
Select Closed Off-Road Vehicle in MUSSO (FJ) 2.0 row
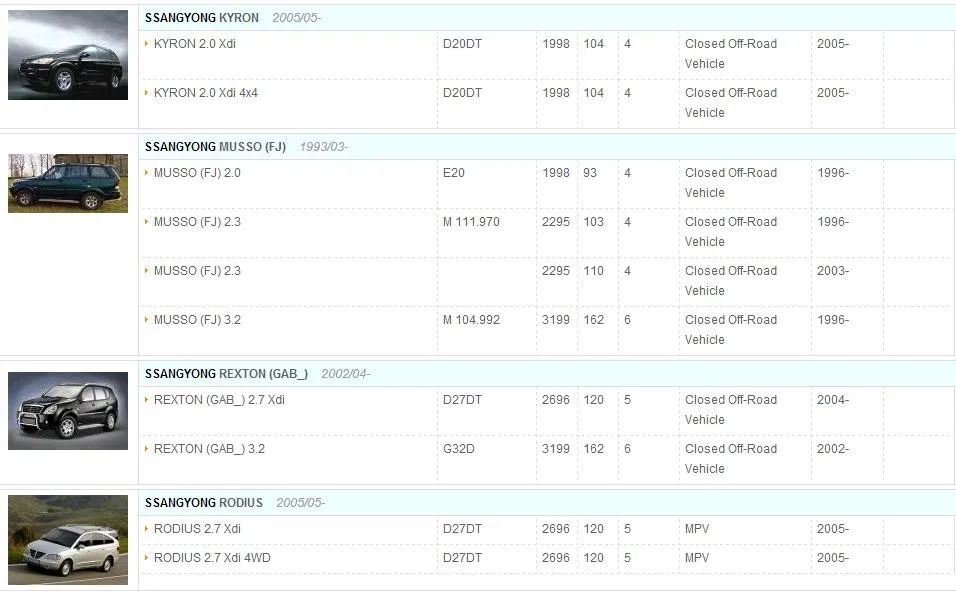click(x=731, y=183)
